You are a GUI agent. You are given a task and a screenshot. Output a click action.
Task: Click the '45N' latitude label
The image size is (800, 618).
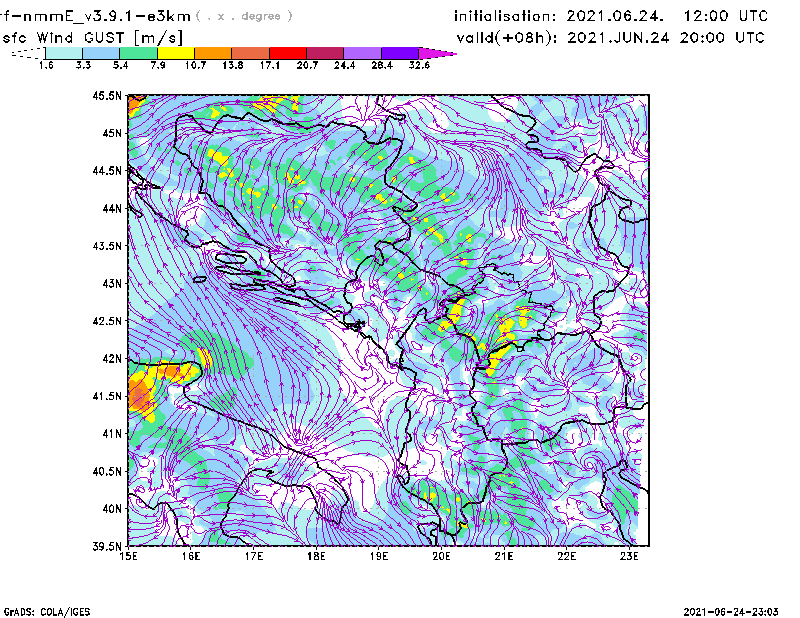click(112, 133)
